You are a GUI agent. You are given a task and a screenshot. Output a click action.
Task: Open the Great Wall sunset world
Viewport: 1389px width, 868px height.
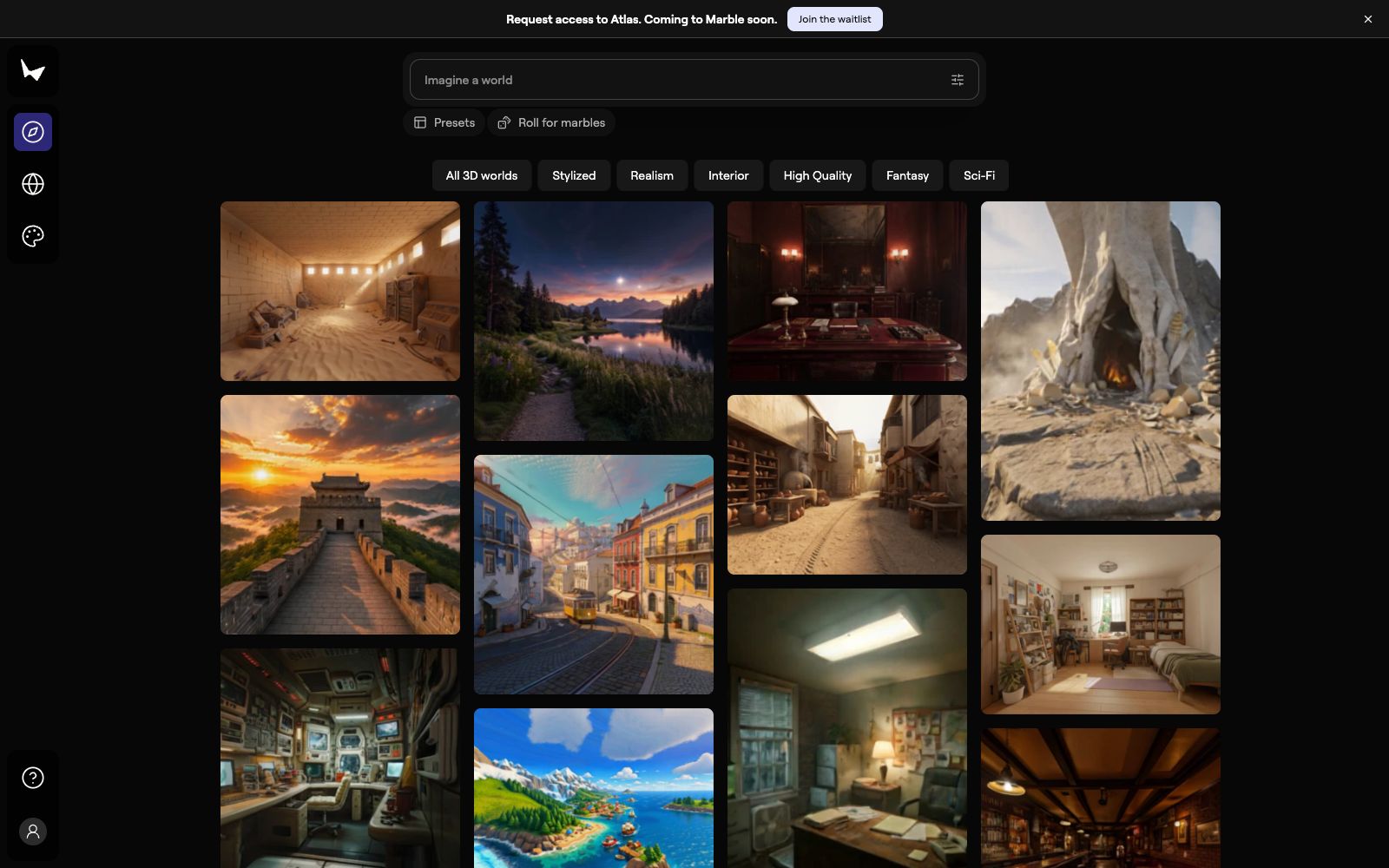click(340, 515)
